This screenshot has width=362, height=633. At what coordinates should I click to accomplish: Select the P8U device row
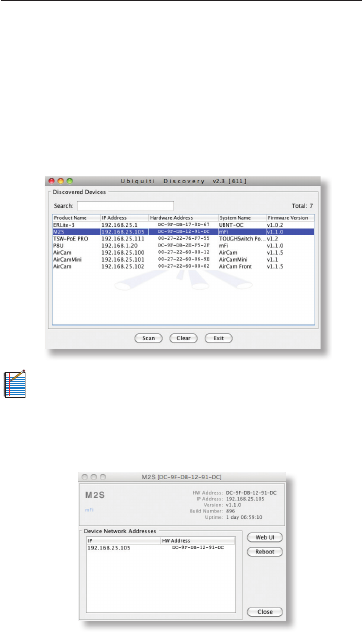point(184,245)
